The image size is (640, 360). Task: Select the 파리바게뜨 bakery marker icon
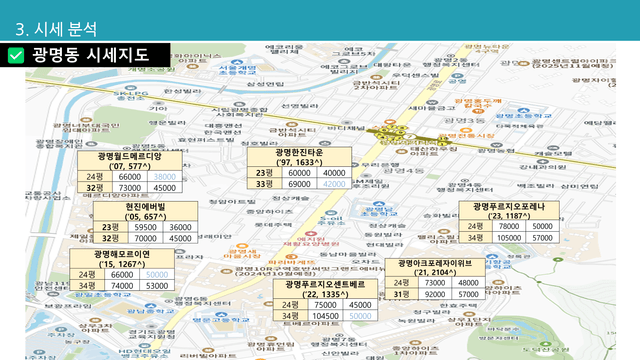click(x=290, y=257)
